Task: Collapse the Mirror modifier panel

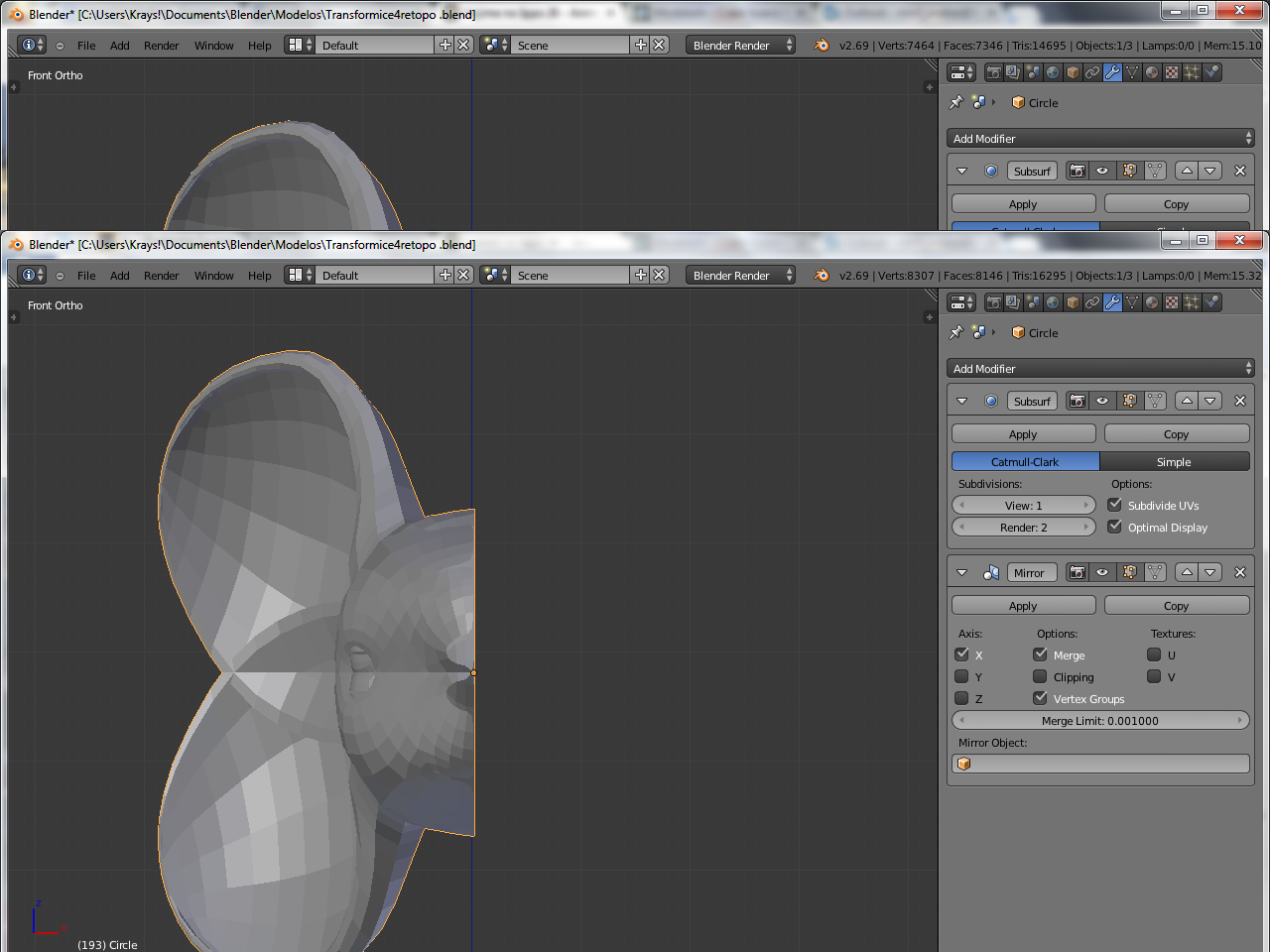Action: (x=961, y=572)
